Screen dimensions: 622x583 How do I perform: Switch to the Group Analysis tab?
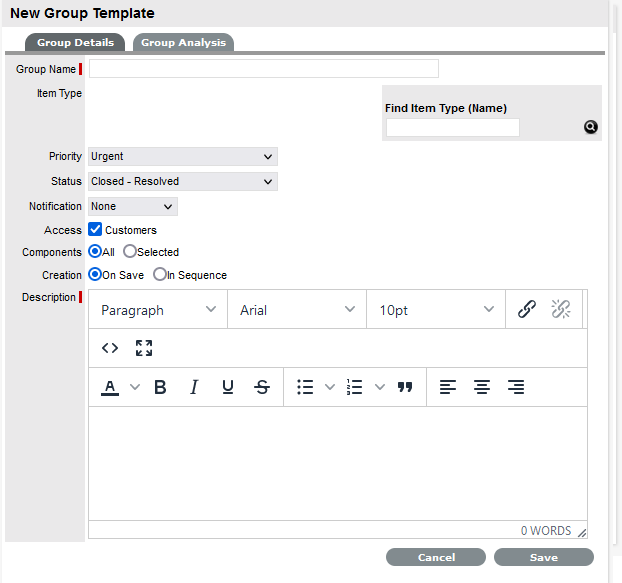[x=183, y=42]
